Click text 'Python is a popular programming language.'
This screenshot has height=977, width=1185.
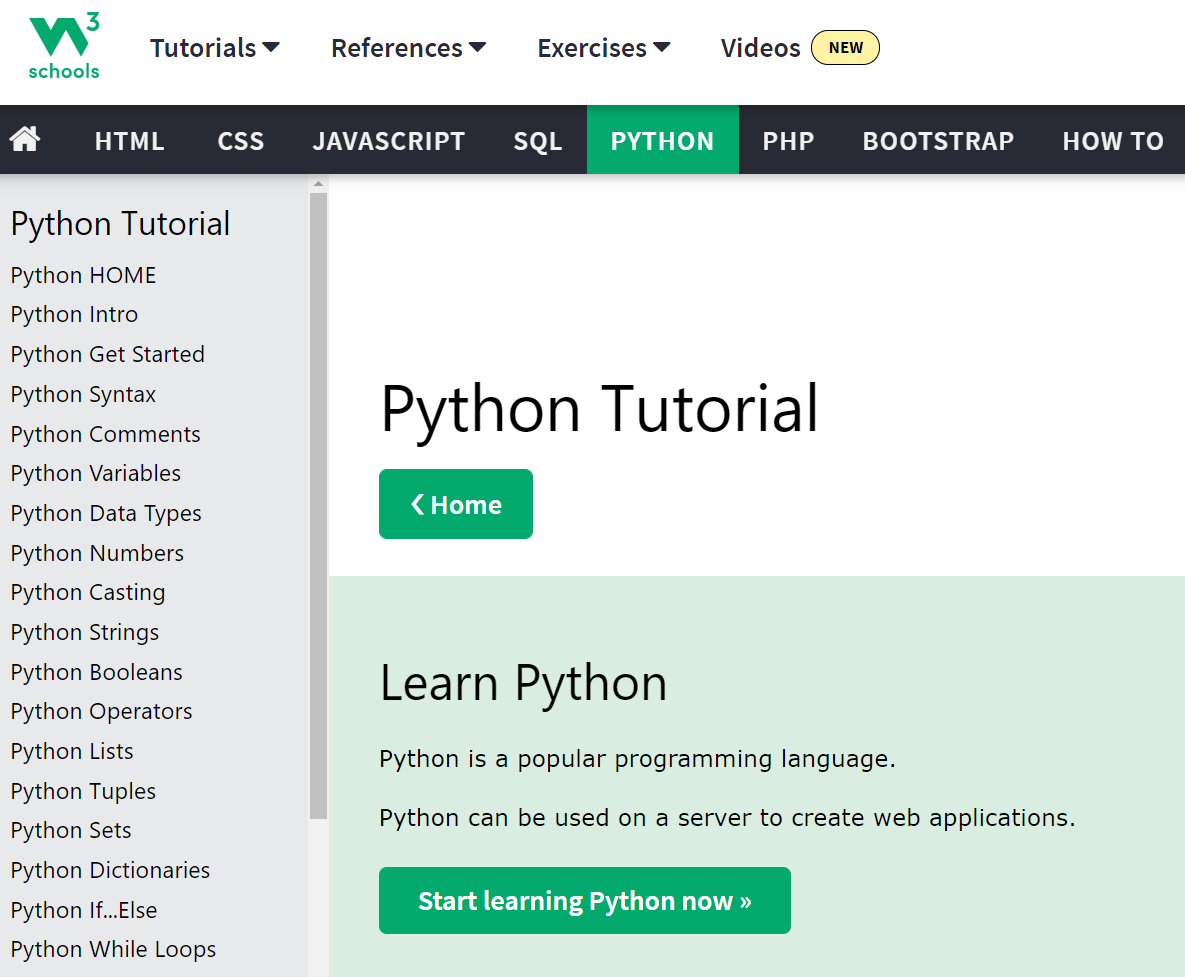coord(637,759)
